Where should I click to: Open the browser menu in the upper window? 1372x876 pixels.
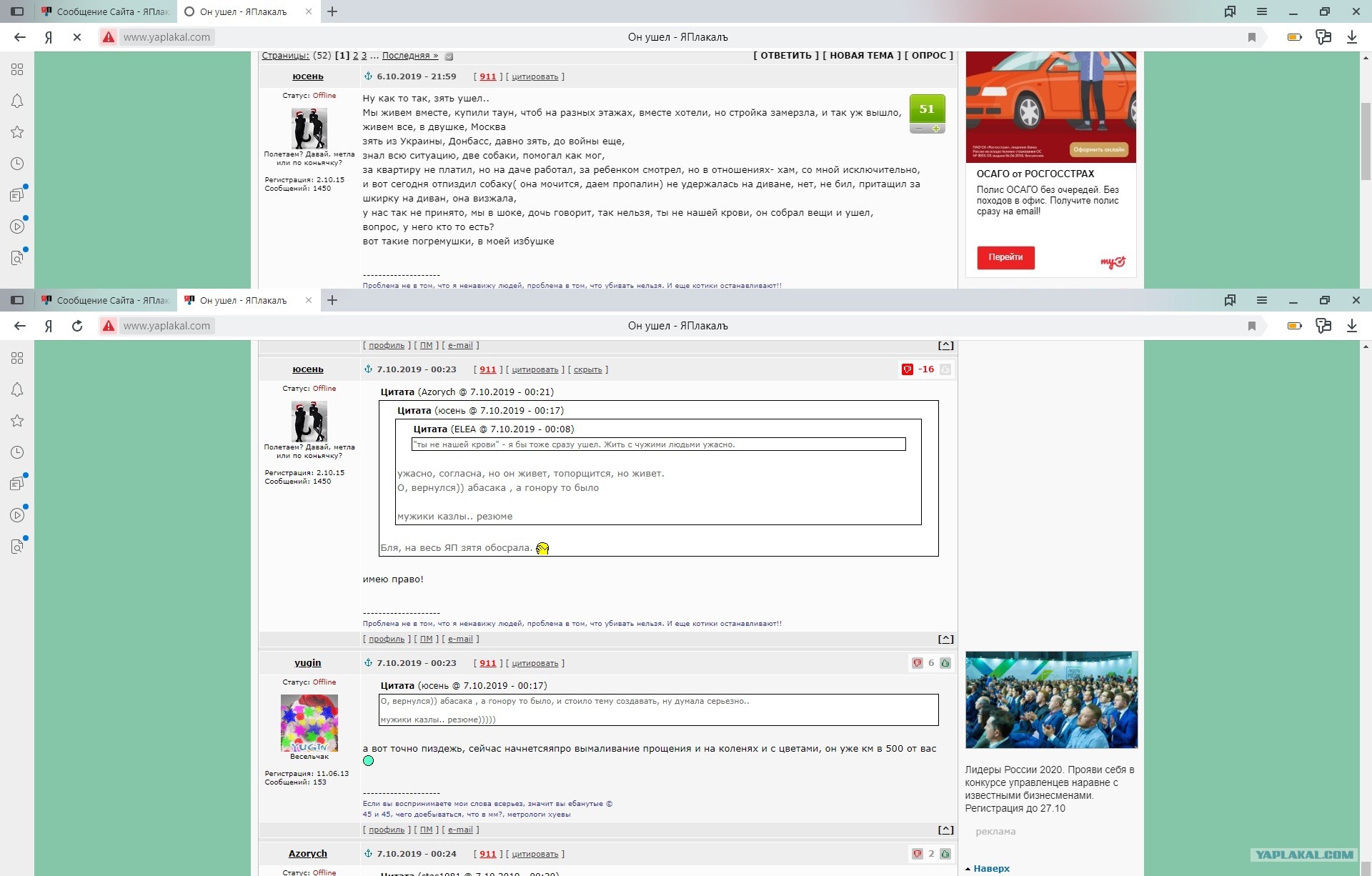pos(1262,11)
